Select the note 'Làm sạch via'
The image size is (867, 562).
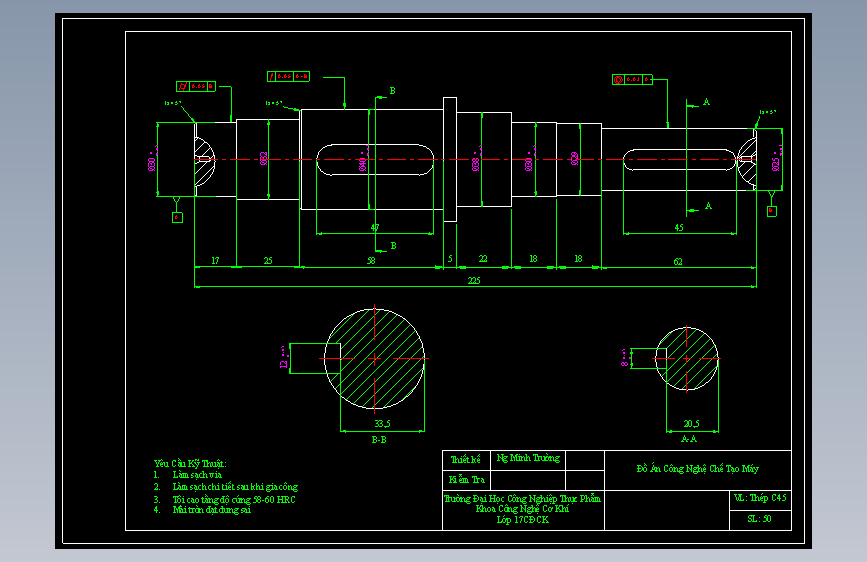(197, 475)
